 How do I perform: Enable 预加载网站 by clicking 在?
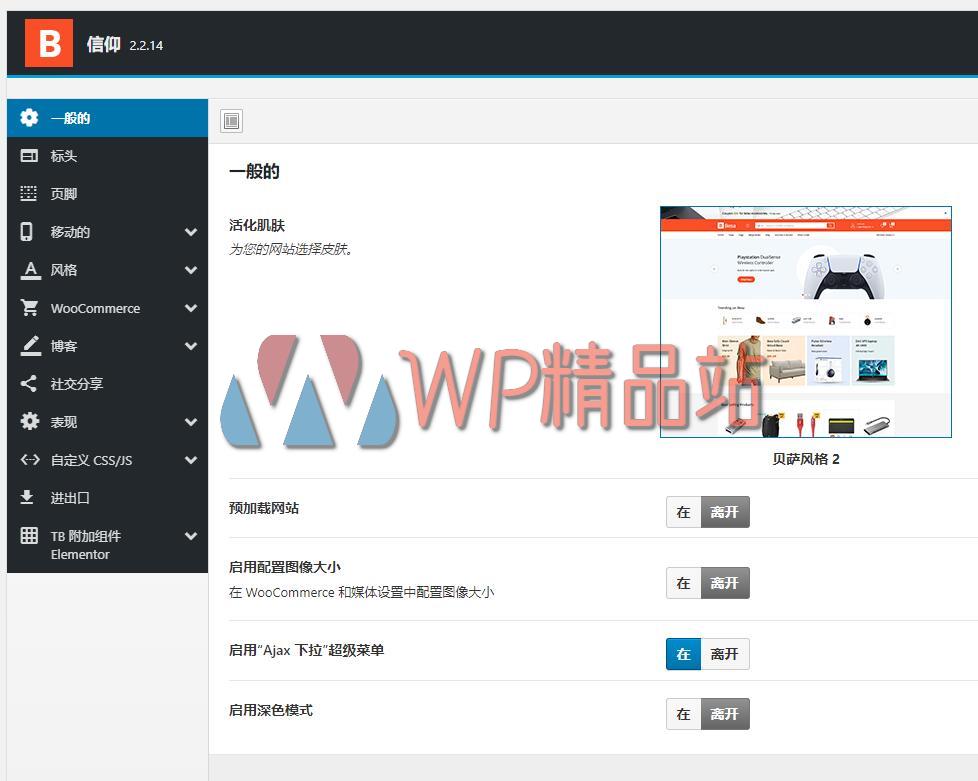tap(683, 511)
